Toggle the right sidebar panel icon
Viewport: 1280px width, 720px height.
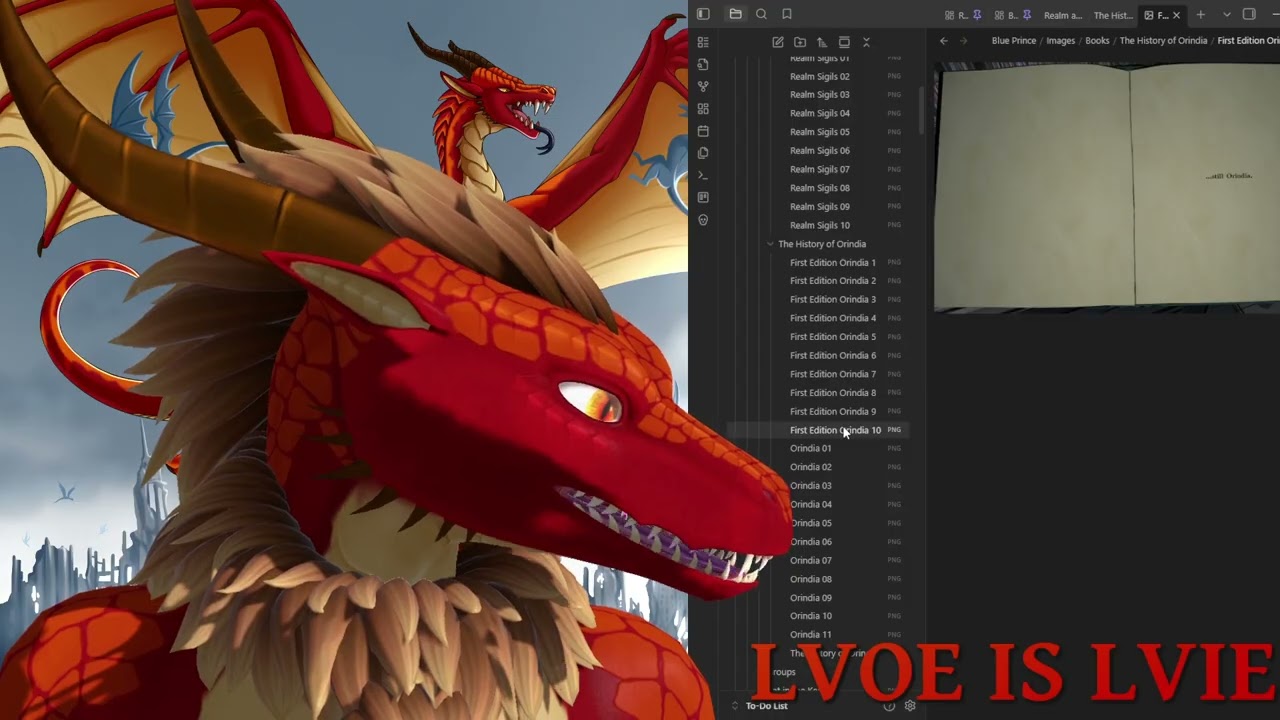pos(1249,15)
